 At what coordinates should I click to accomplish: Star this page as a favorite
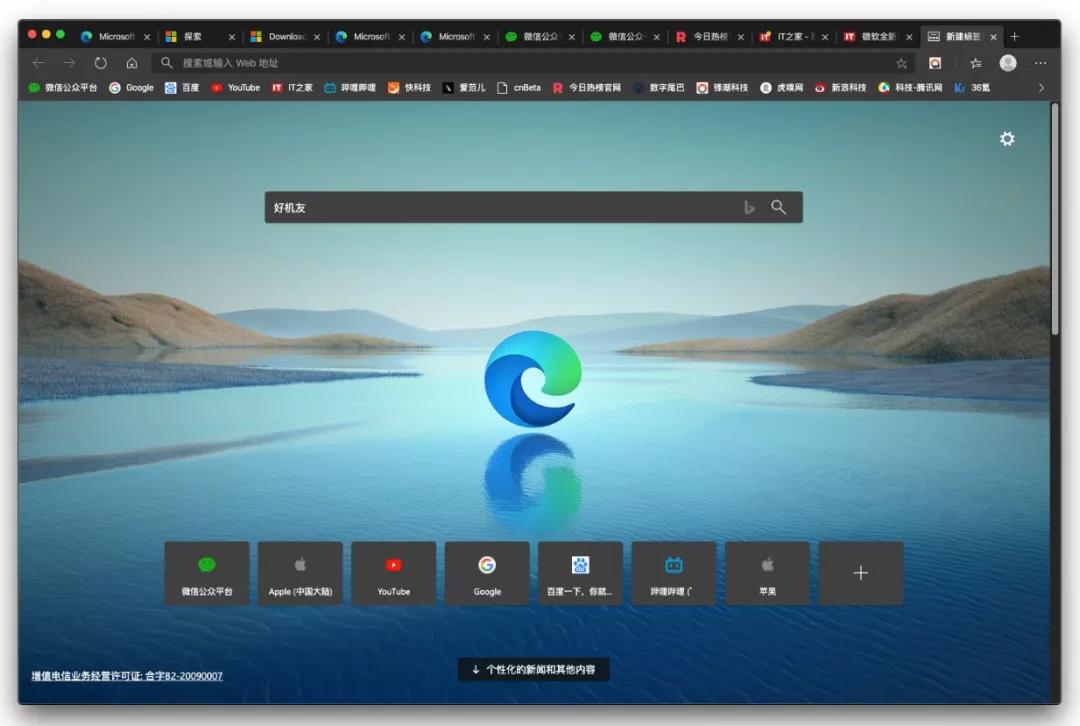(901, 63)
